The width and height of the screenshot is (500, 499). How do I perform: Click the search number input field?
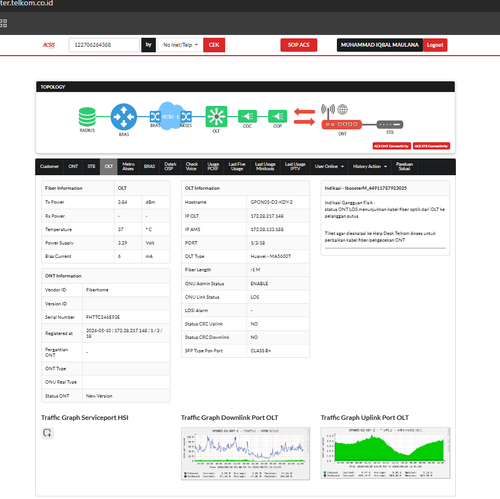click(104, 45)
